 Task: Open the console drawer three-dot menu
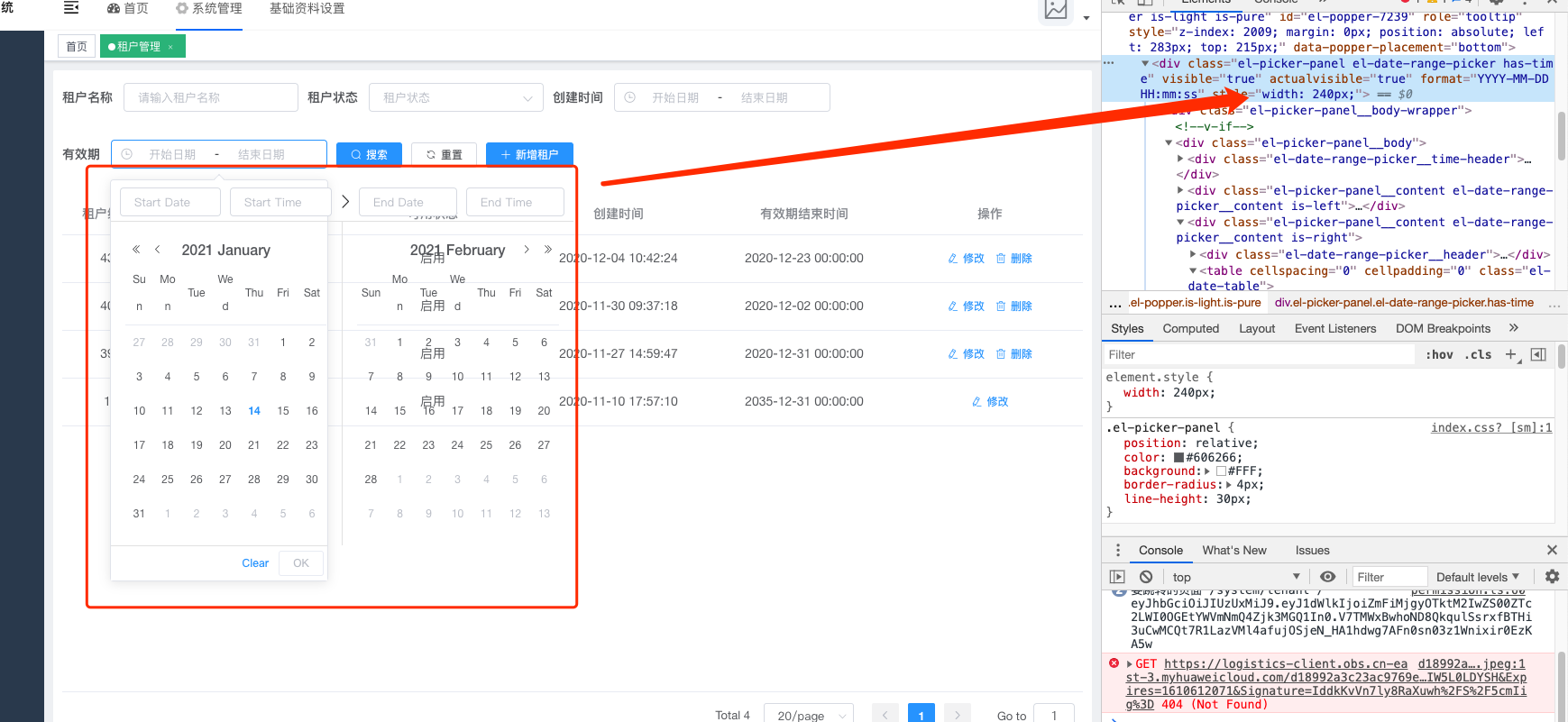click(x=1118, y=550)
